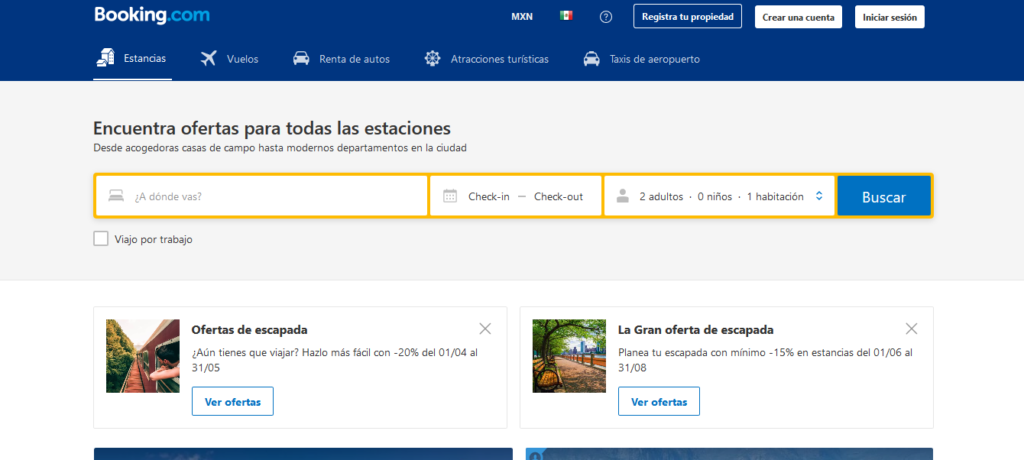Click the Atracciones turísticas ferris wheel icon

click(432, 59)
